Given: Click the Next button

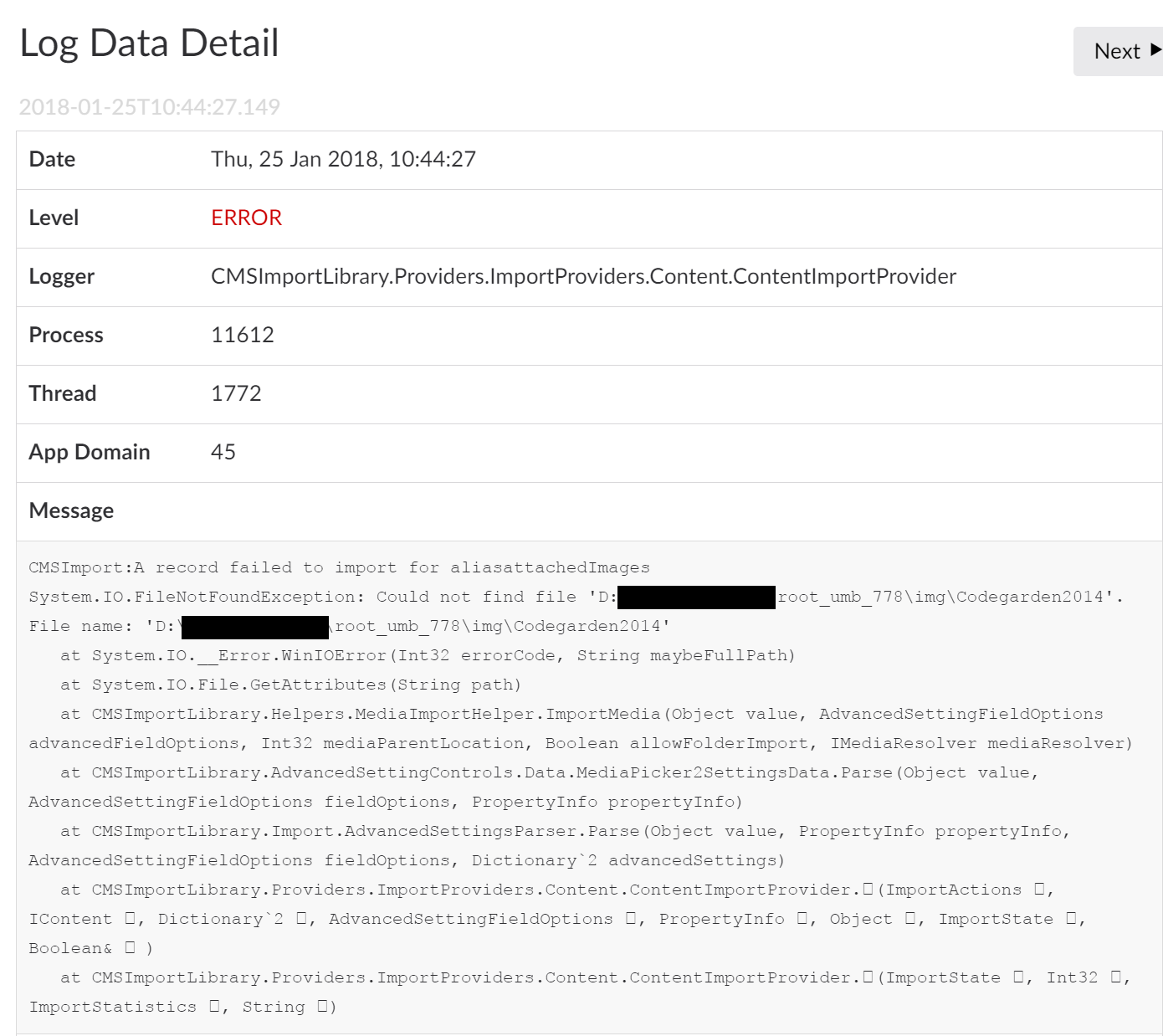Looking at the screenshot, I should [1116, 52].
